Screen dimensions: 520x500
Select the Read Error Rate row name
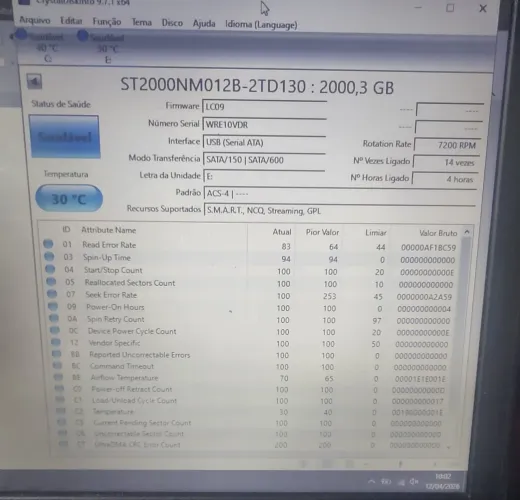coord(109,245)
